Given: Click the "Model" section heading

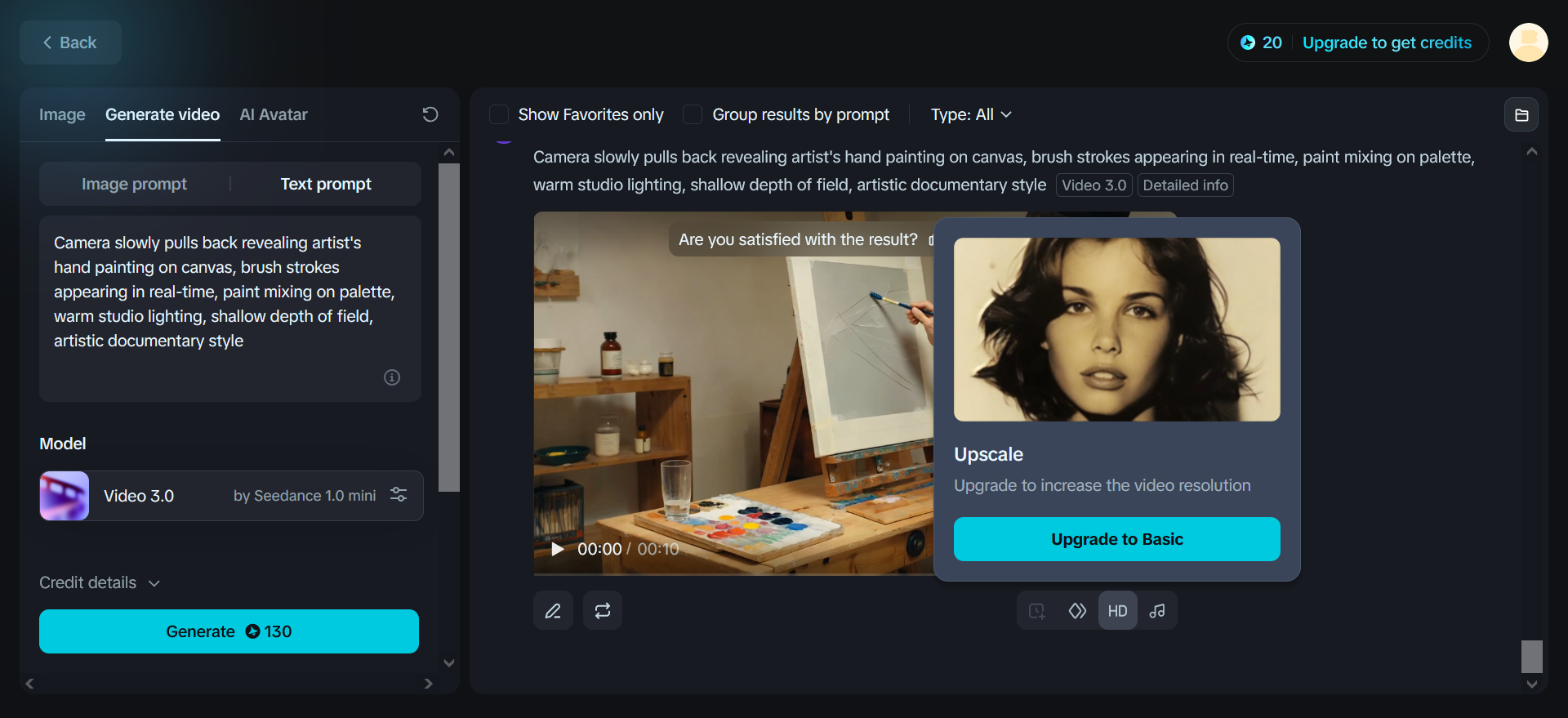Looking at the screenshot, I should [63, 444].
